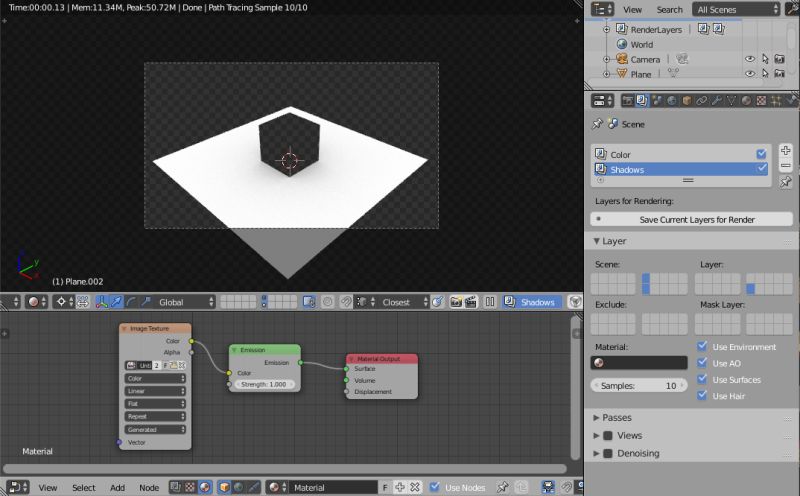The height and width of the screenshot is (496, 800).
Task: Open Image Texture Color space dropdown
Action: [x=155, y=378]
